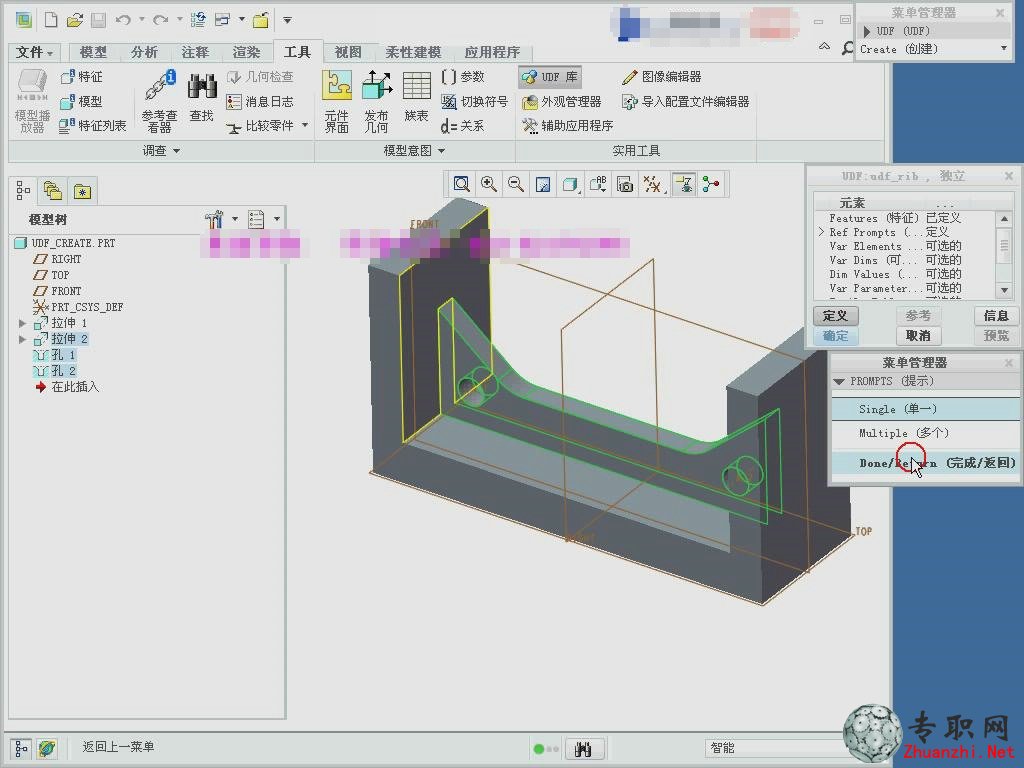Image resolution: width=1024 pixels, height=768 pixels.
Task: Open 导入配置文件编辑器
Action: [x=686, y=102]
